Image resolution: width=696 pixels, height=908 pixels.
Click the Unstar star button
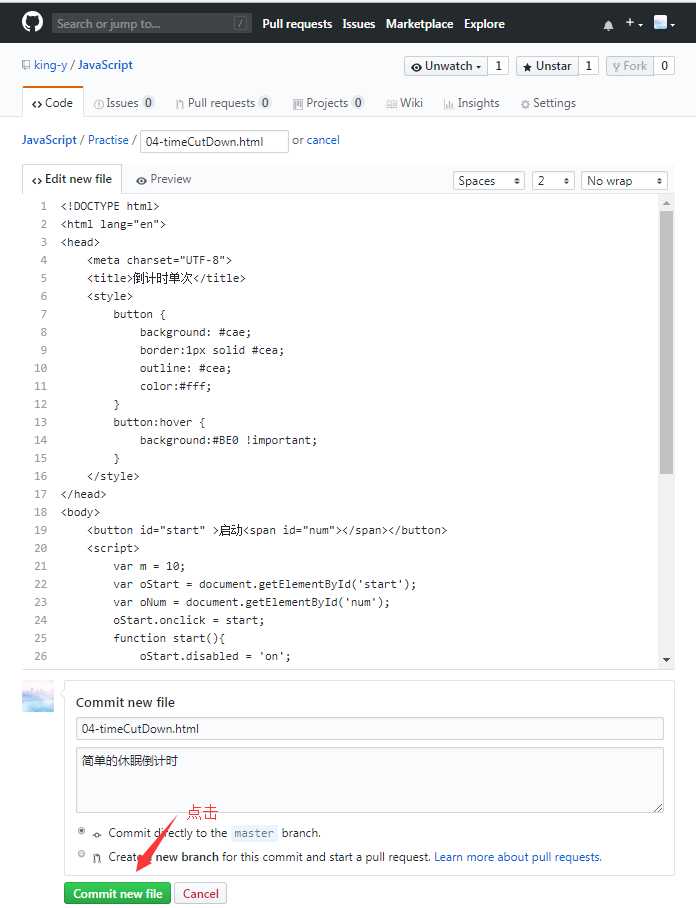click(x=547, y=66)
